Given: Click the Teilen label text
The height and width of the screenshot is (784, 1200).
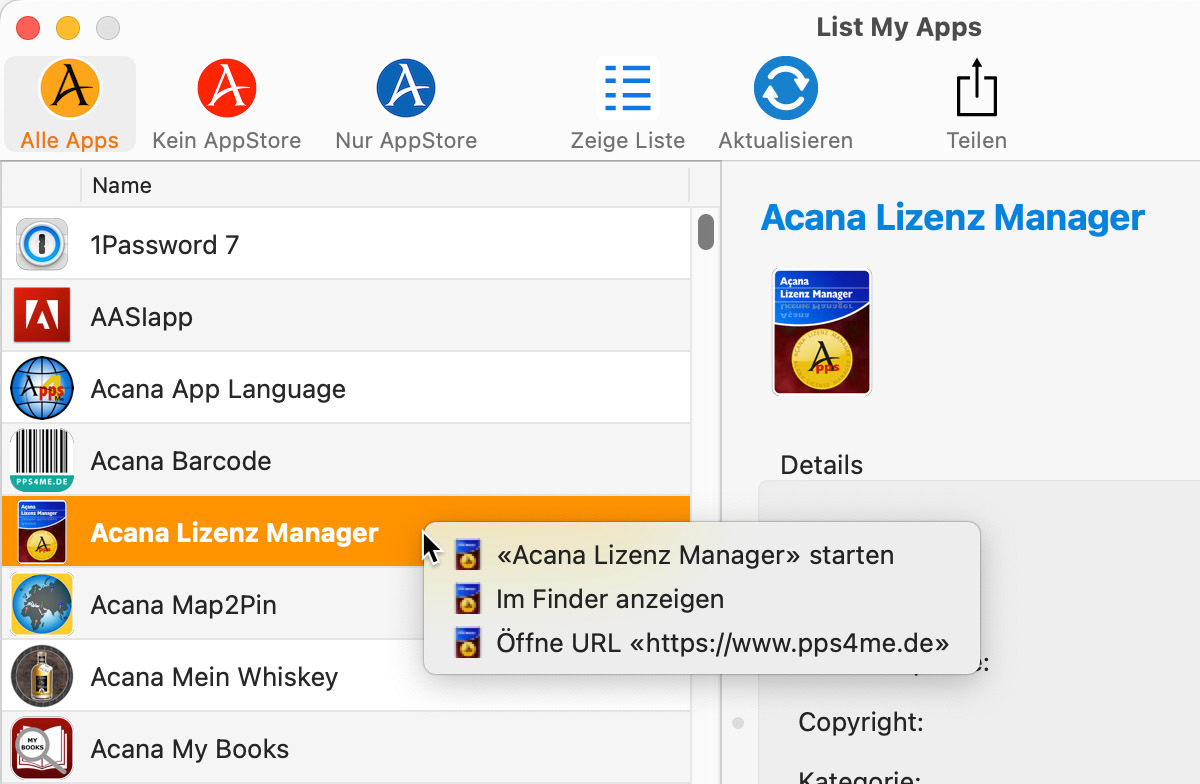Looking at the screenshot, I should 977,141.
